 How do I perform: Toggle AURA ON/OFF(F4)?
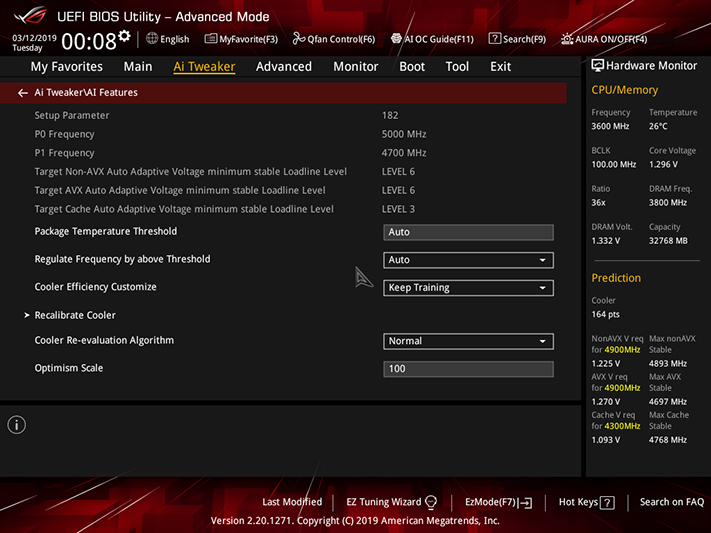pyautogui.click(x=604, y=39)
